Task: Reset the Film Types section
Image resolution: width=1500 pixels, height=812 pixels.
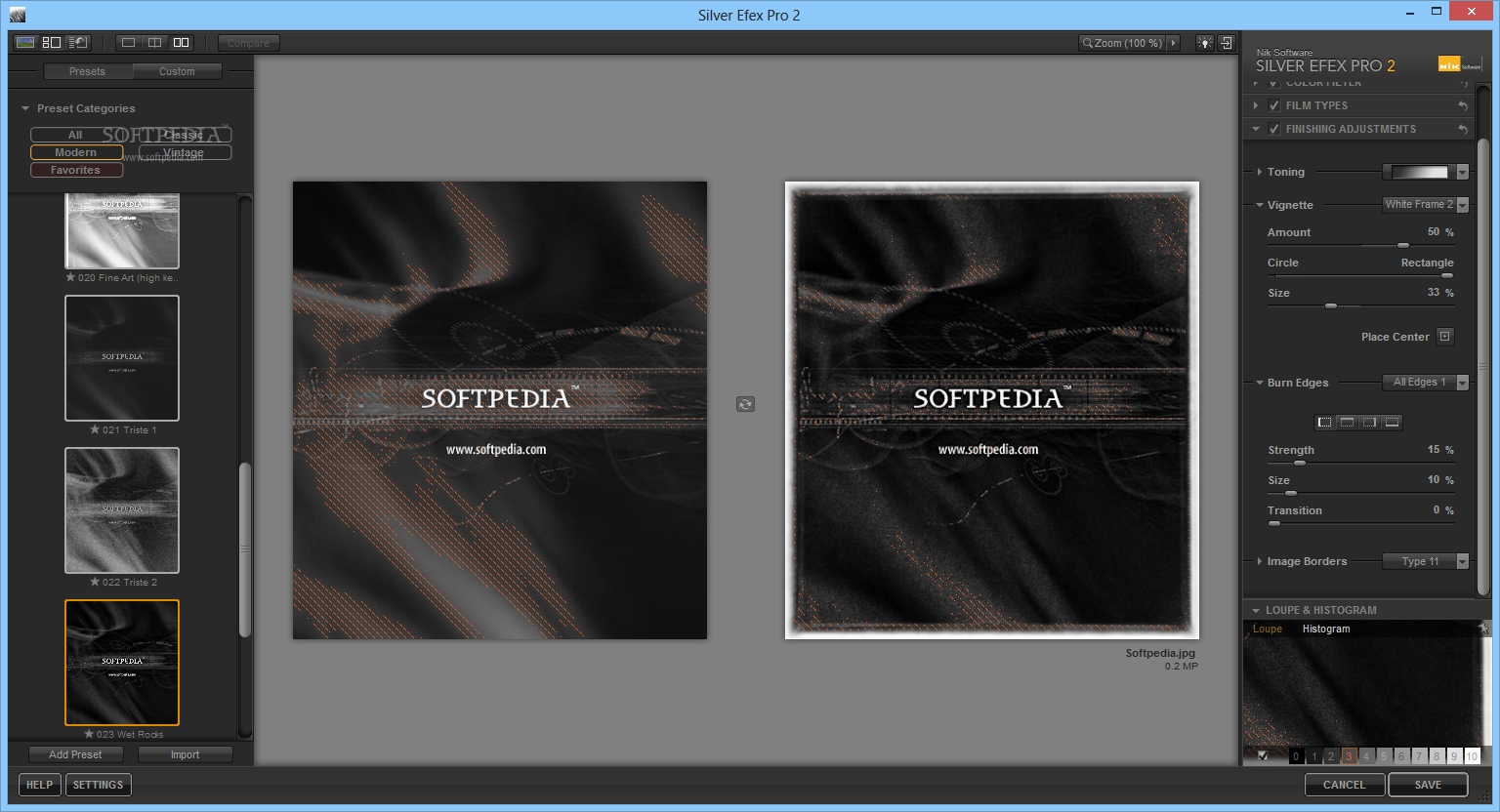Action: coord(1463,105)
